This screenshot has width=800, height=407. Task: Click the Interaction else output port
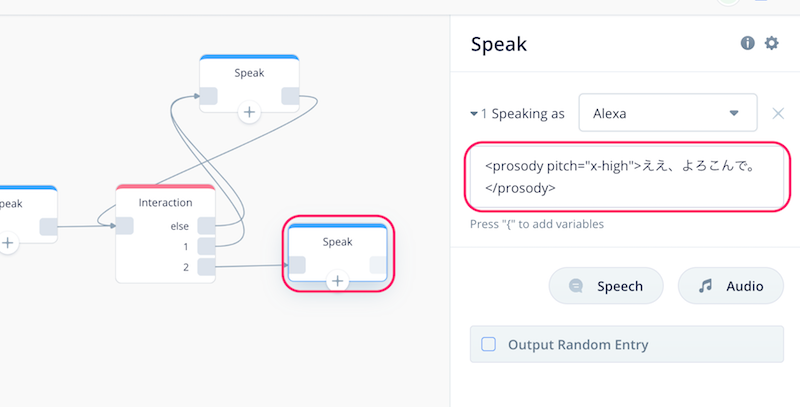206,226
